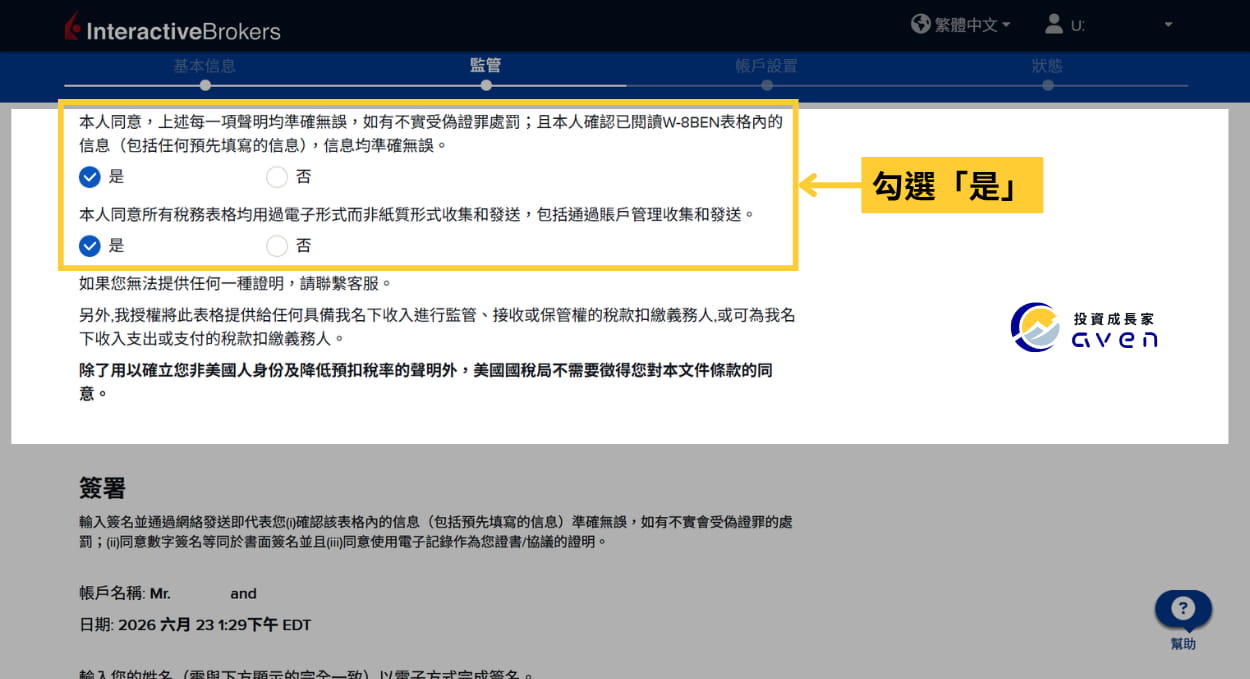Click the 狀態 progress step dot
Screen dimensions: 1250x679
coord(1047,86)
